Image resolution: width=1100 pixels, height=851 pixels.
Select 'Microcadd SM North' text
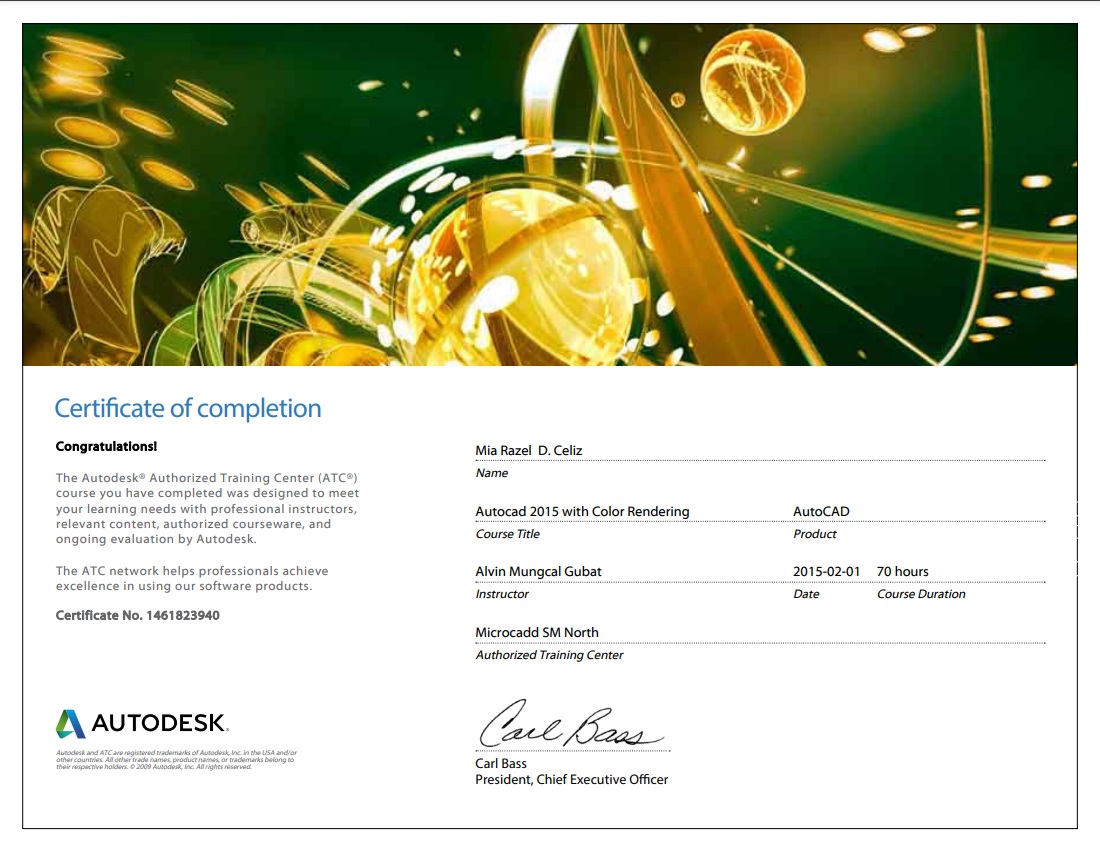(537, 632)
